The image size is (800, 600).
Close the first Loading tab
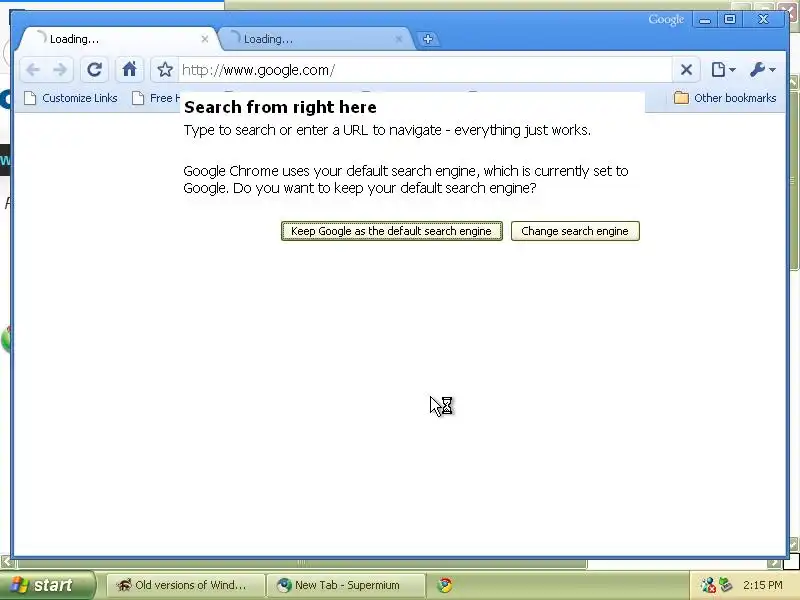click(x=205, y=39)
